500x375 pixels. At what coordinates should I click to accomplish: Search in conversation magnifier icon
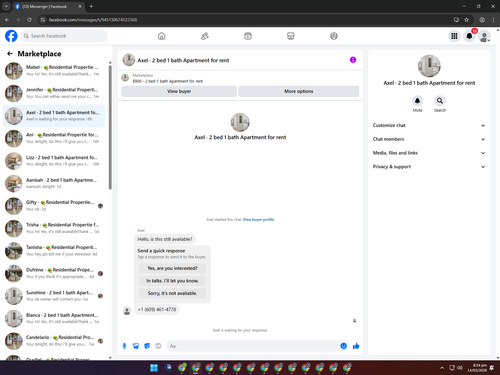click(440, 101)
